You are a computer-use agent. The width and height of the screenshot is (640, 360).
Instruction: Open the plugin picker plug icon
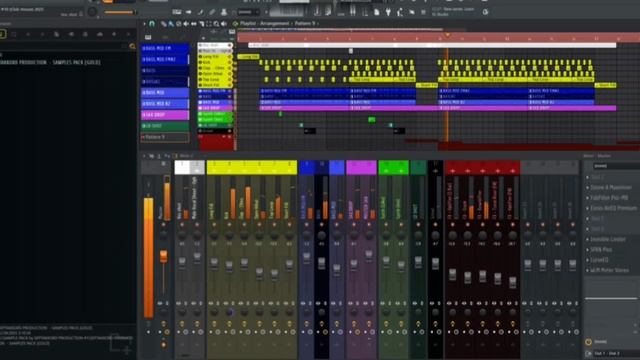click(x=388, y=12)
